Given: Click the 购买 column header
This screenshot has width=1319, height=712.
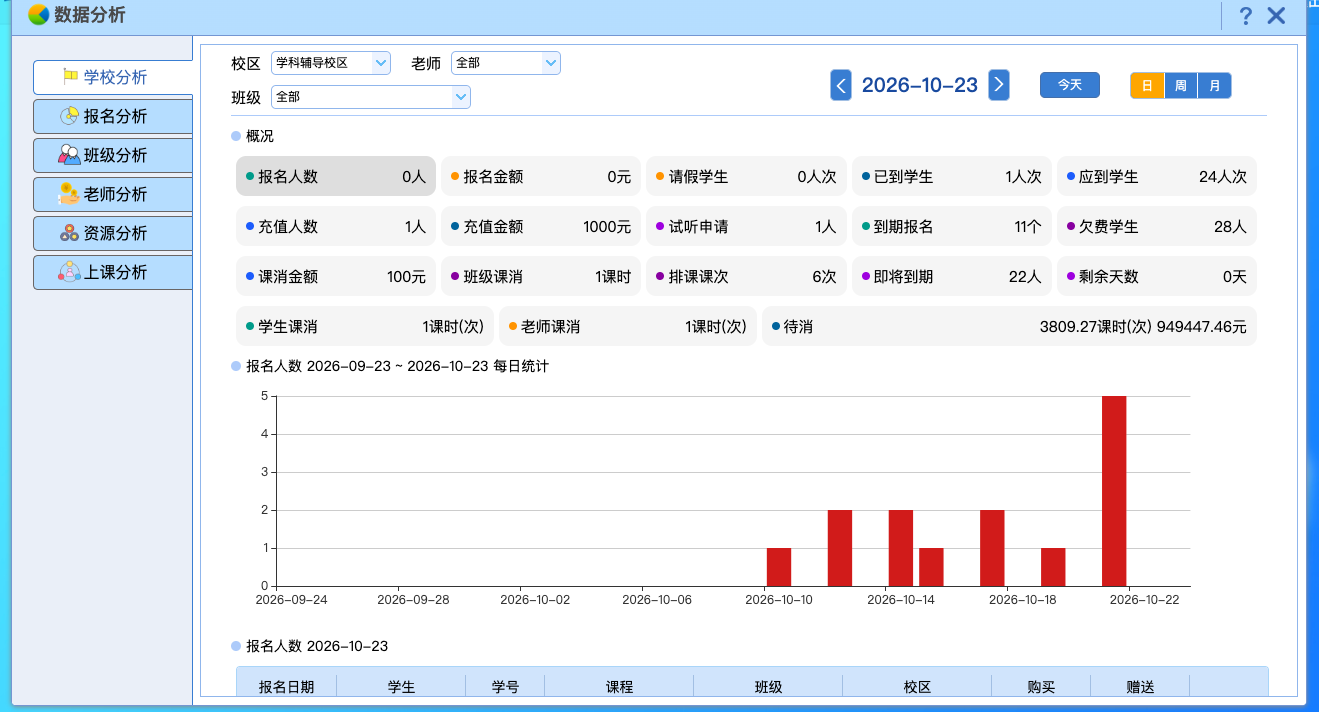Looking at the screenshot, I should coord(1041,687).
